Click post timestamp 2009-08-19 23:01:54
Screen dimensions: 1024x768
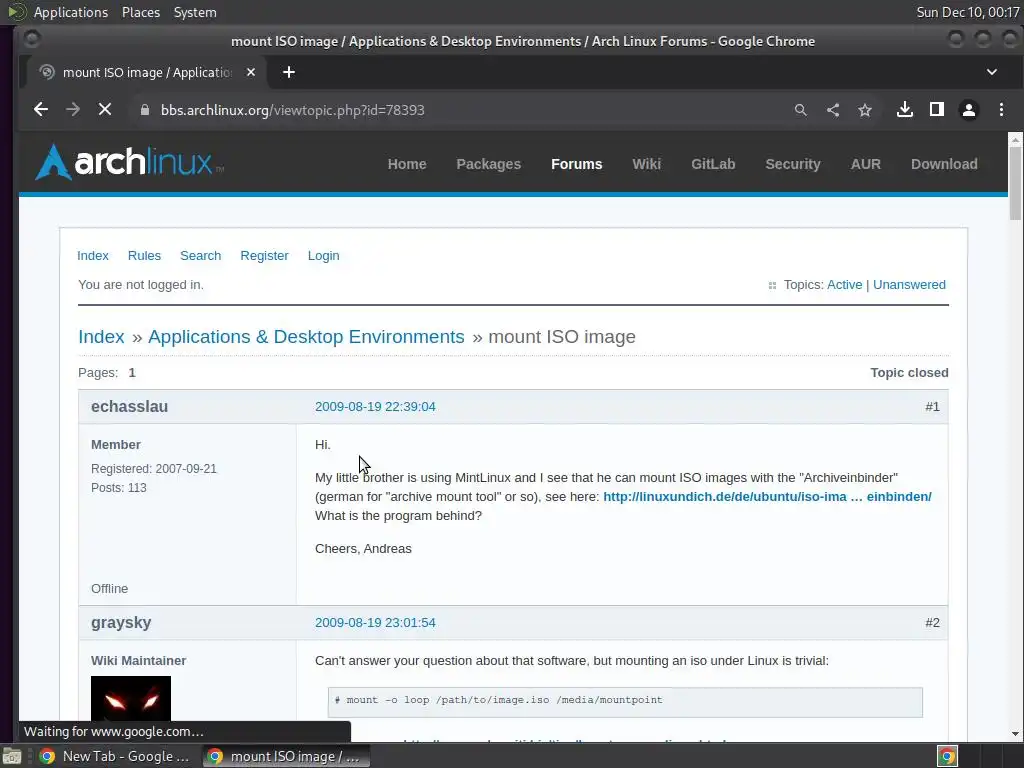pos(375,622)
